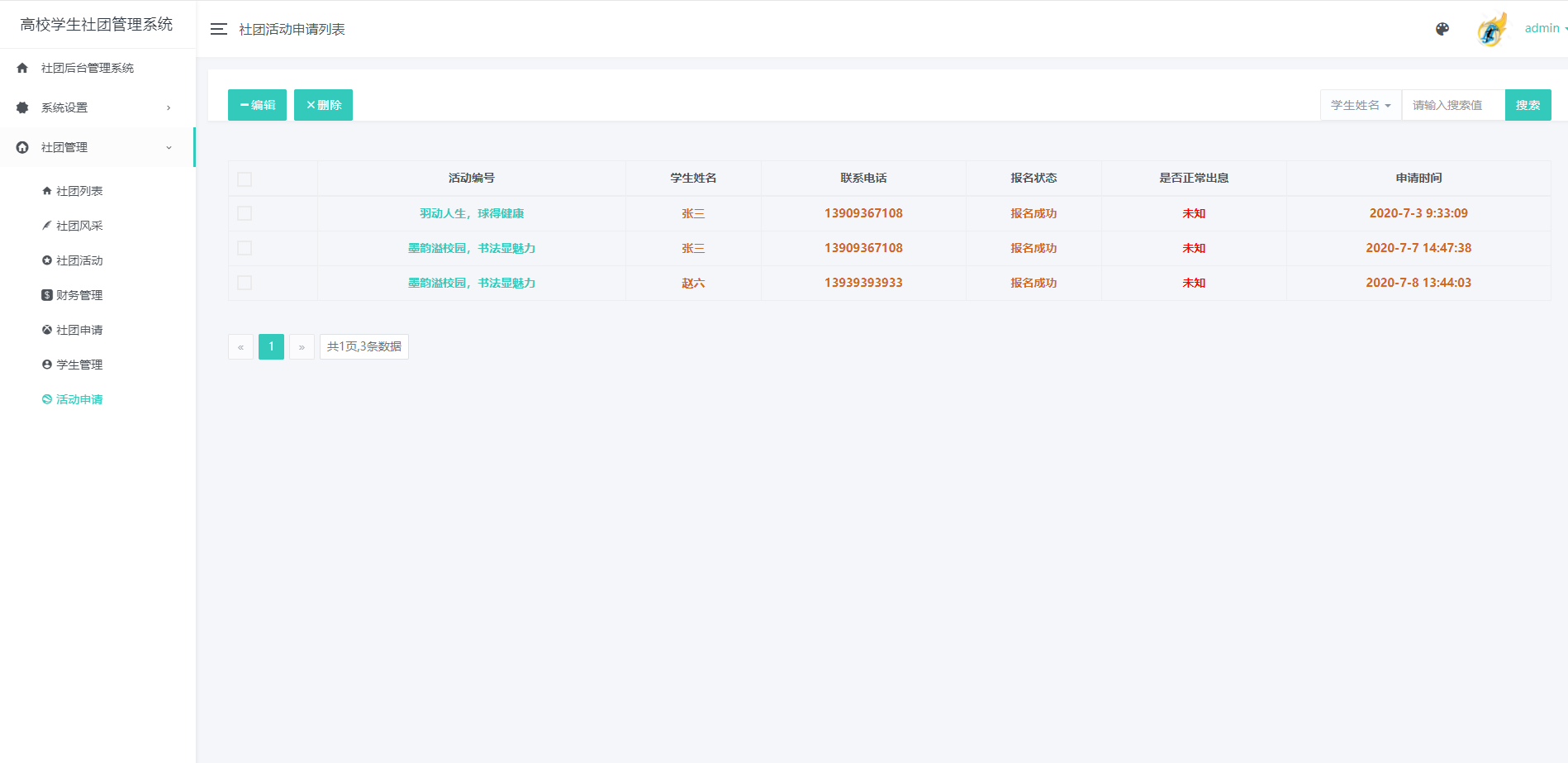Click the feather icon next to 社团风采

(x=47, y=226)
